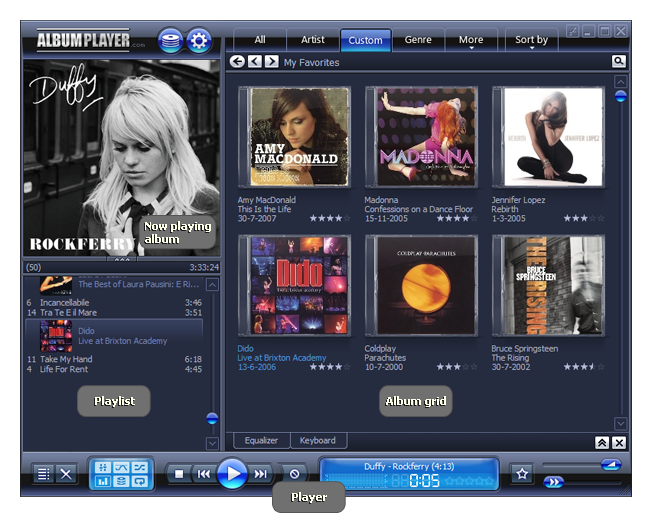Open settings with the gear icon
This screenshot has width=652, height=517.
click(198, 41)
